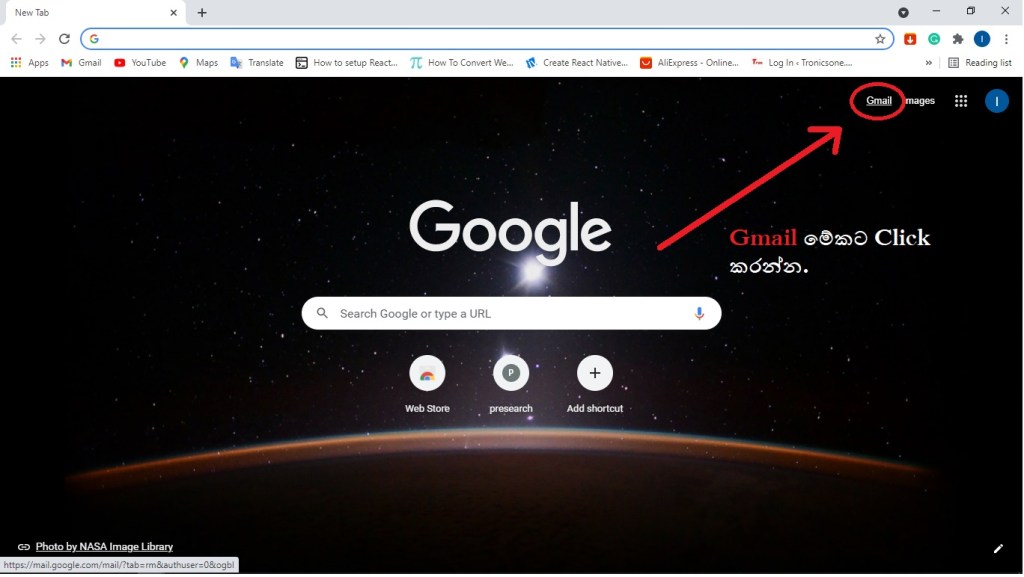
Task: Open the YouTube bookmark
Action: pyautogui.click(x=140, y=63)
